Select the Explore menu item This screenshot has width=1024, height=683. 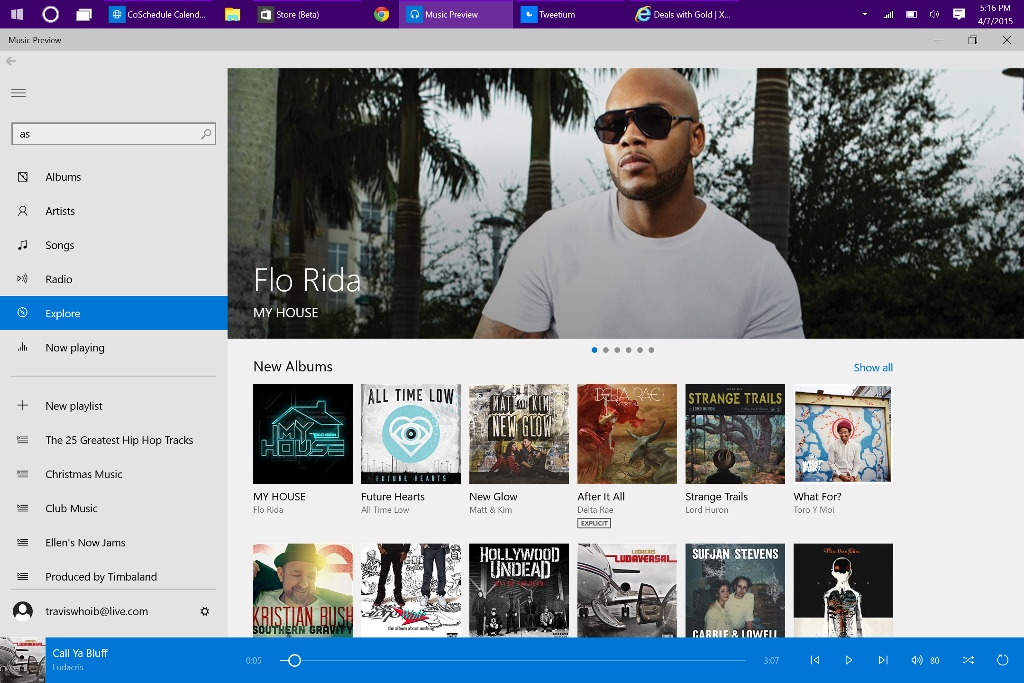pos(114,313)
